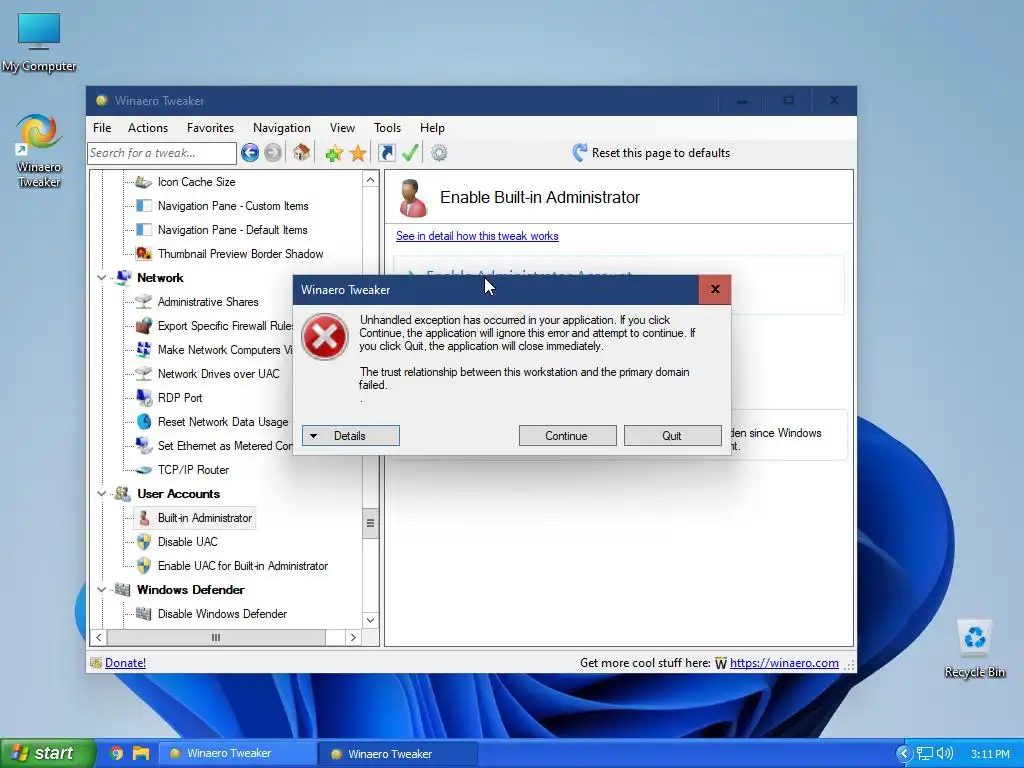Select Navigation Pane - Custom Items

(x=232, y=206)
